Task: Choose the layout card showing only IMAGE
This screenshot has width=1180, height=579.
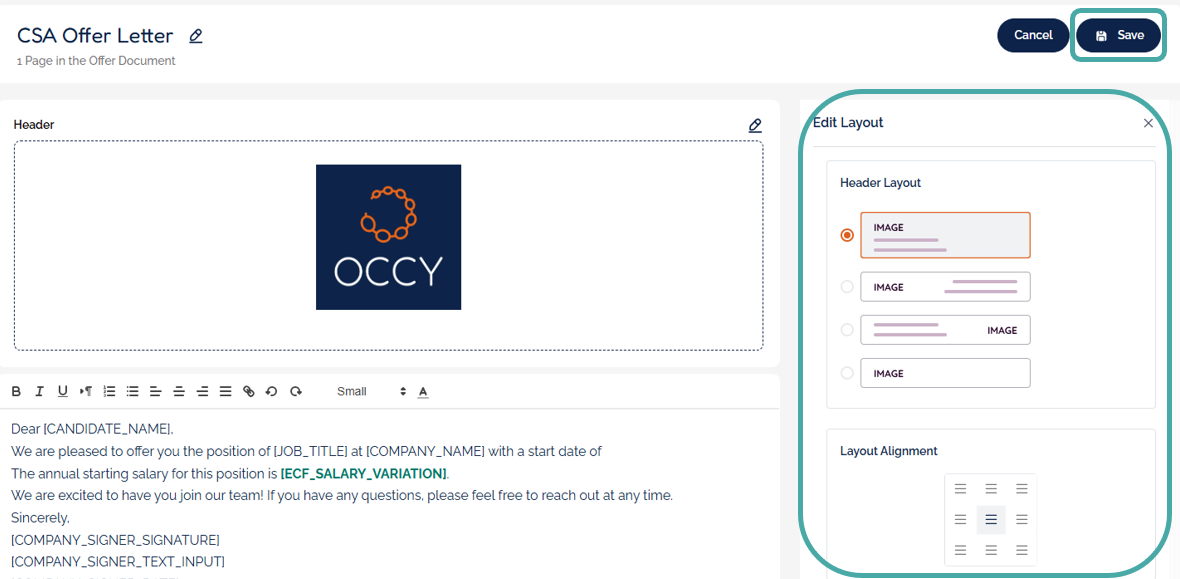Action: pos(945,373)
